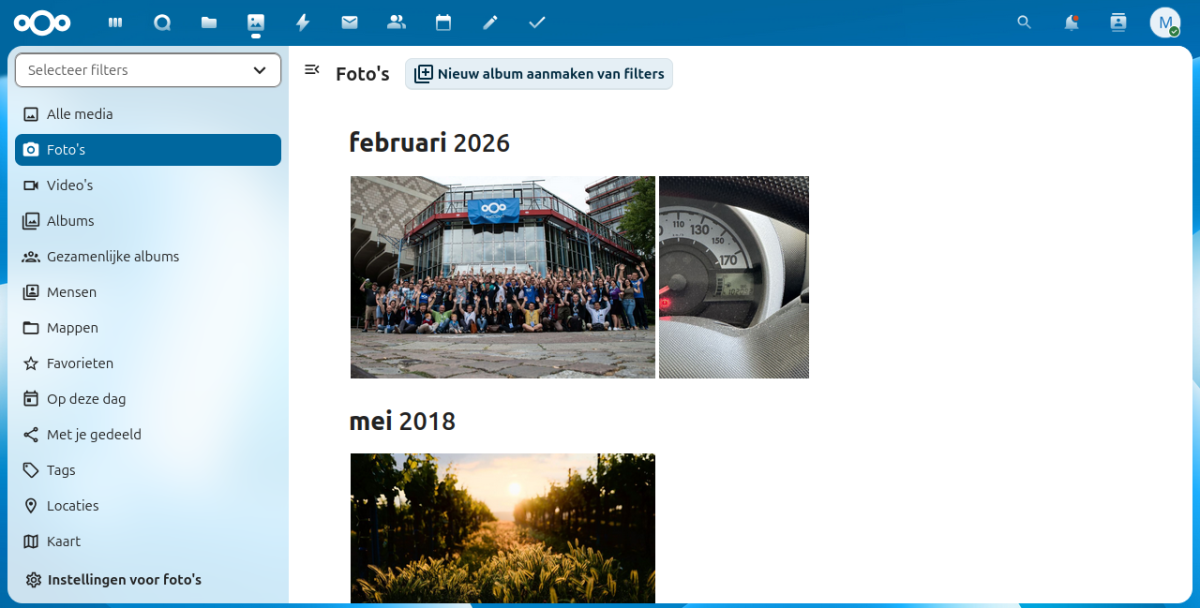Click the search magnifier icon

pyautogui.click(x=1024, y=22)
